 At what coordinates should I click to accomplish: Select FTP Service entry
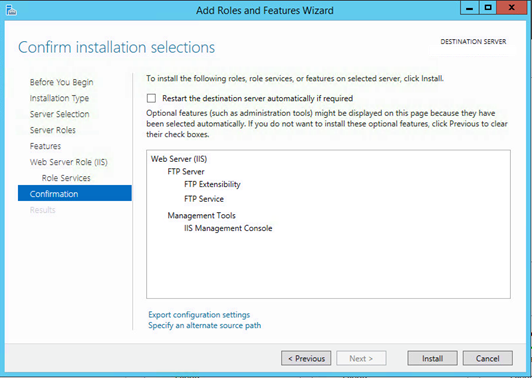(x=204, y=199)
